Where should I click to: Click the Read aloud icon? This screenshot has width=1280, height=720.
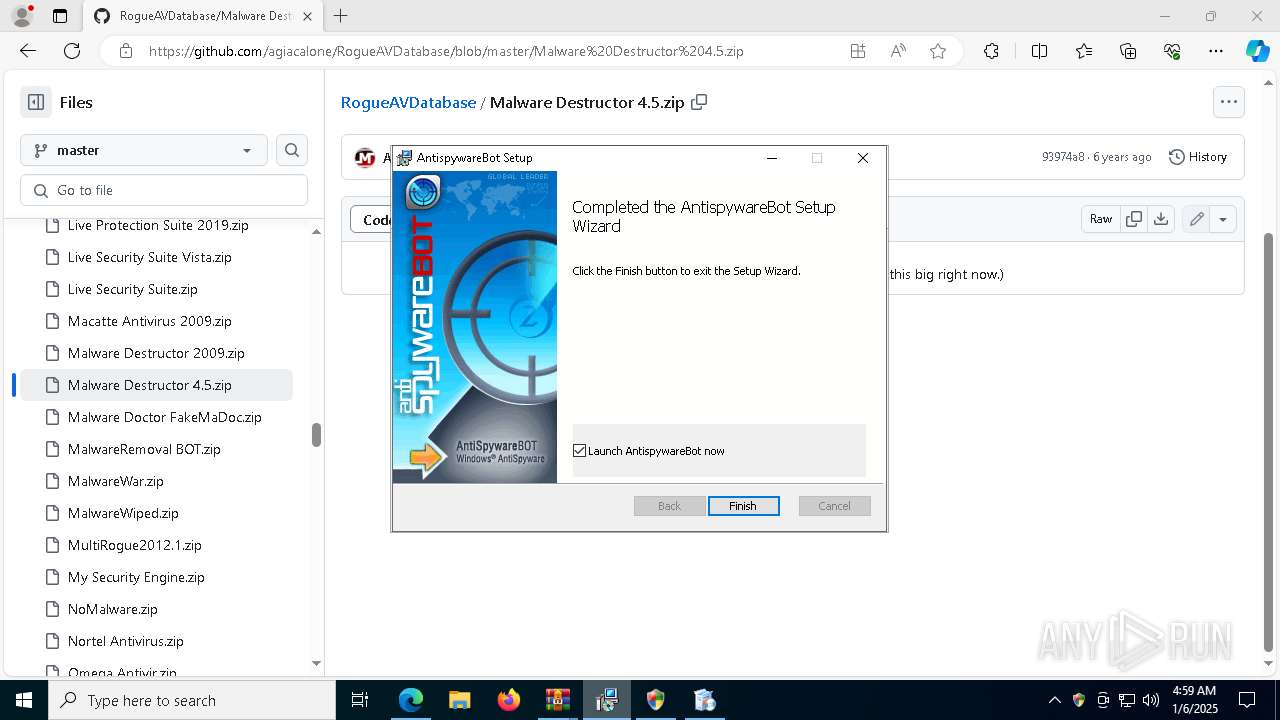click(x=898, y=51)
